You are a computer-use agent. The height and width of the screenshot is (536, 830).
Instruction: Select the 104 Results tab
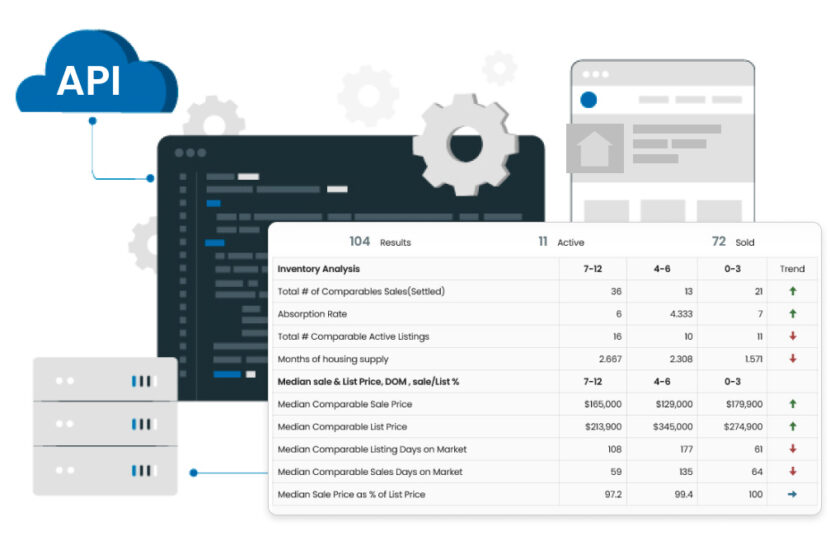[379, 242]
